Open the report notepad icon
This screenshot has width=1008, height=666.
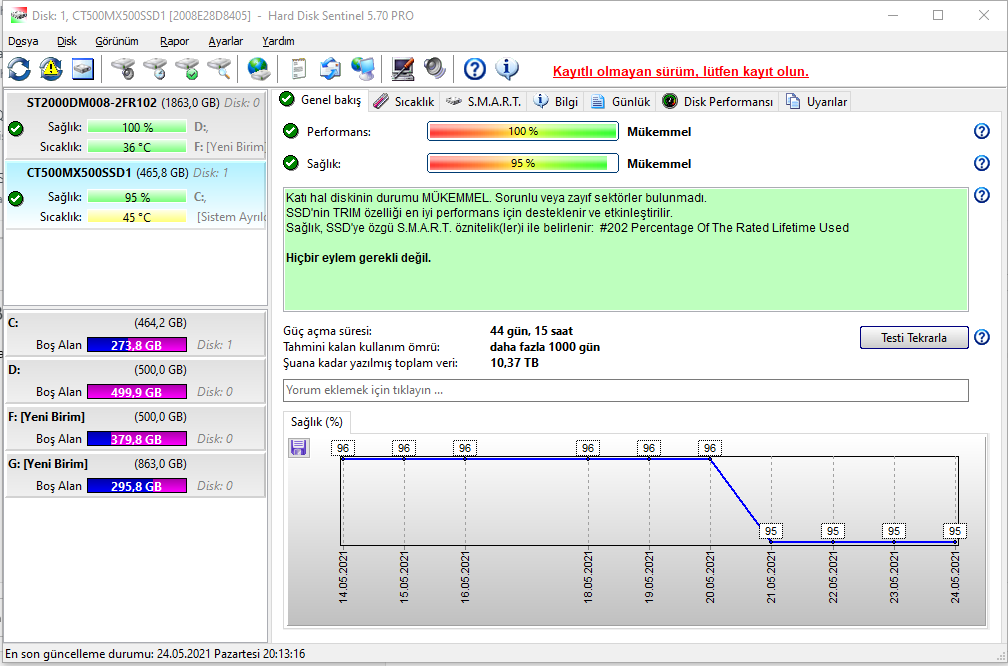298,69
